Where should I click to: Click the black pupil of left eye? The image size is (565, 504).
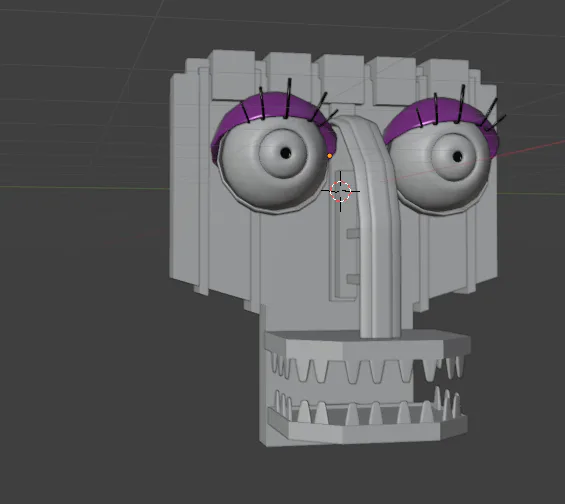[x=285, y=153]
